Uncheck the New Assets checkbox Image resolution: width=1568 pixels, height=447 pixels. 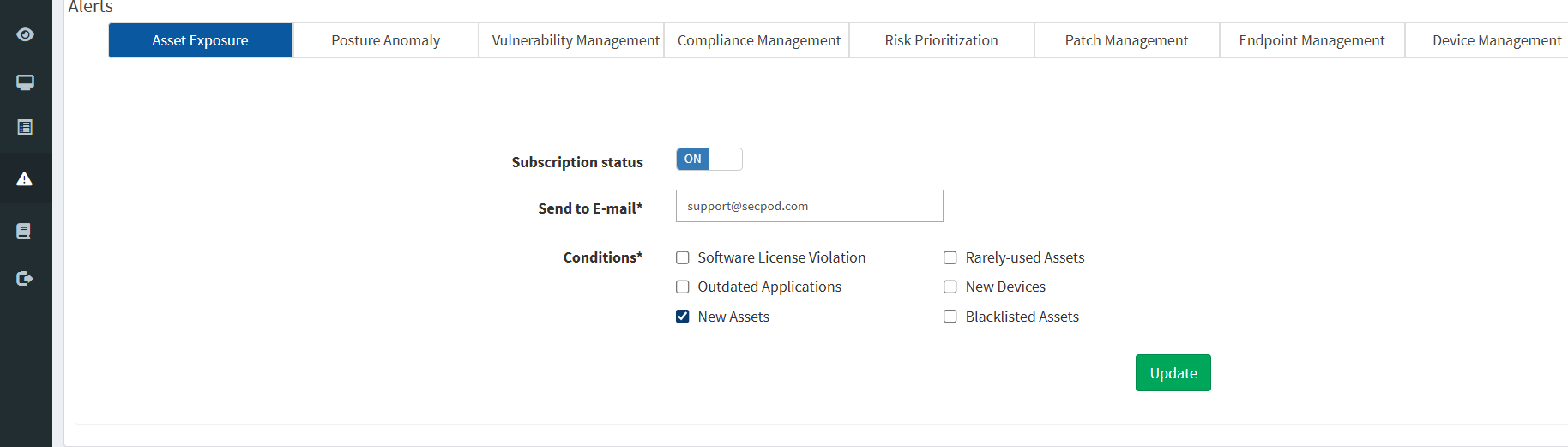(x=683, y=317)
